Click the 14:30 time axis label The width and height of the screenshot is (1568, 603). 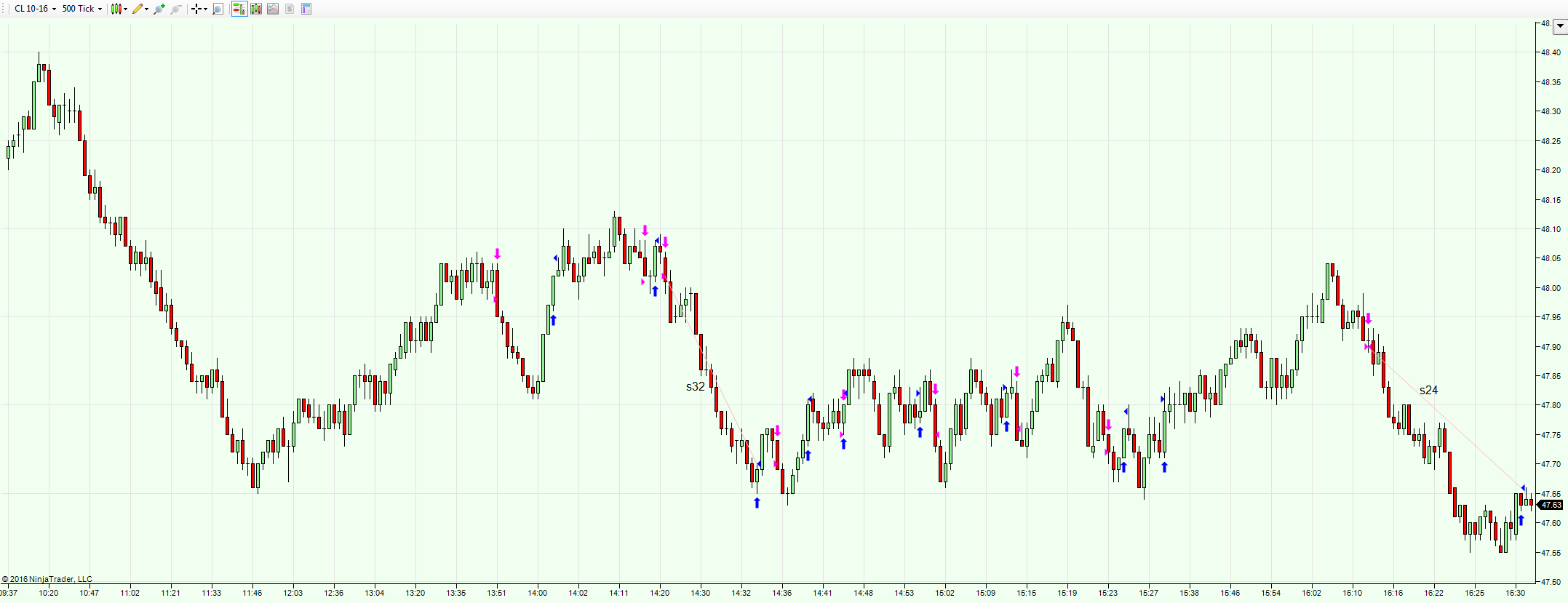[701, 593]
